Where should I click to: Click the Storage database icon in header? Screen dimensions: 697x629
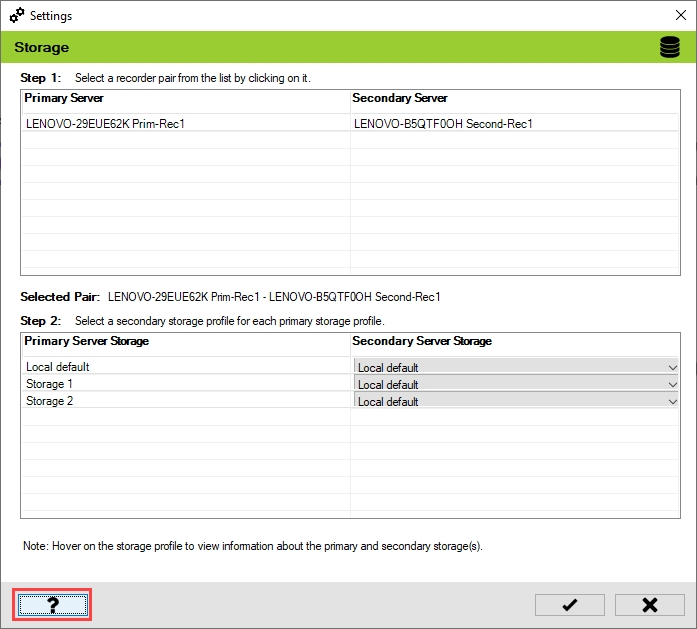(x=669, y=48)
